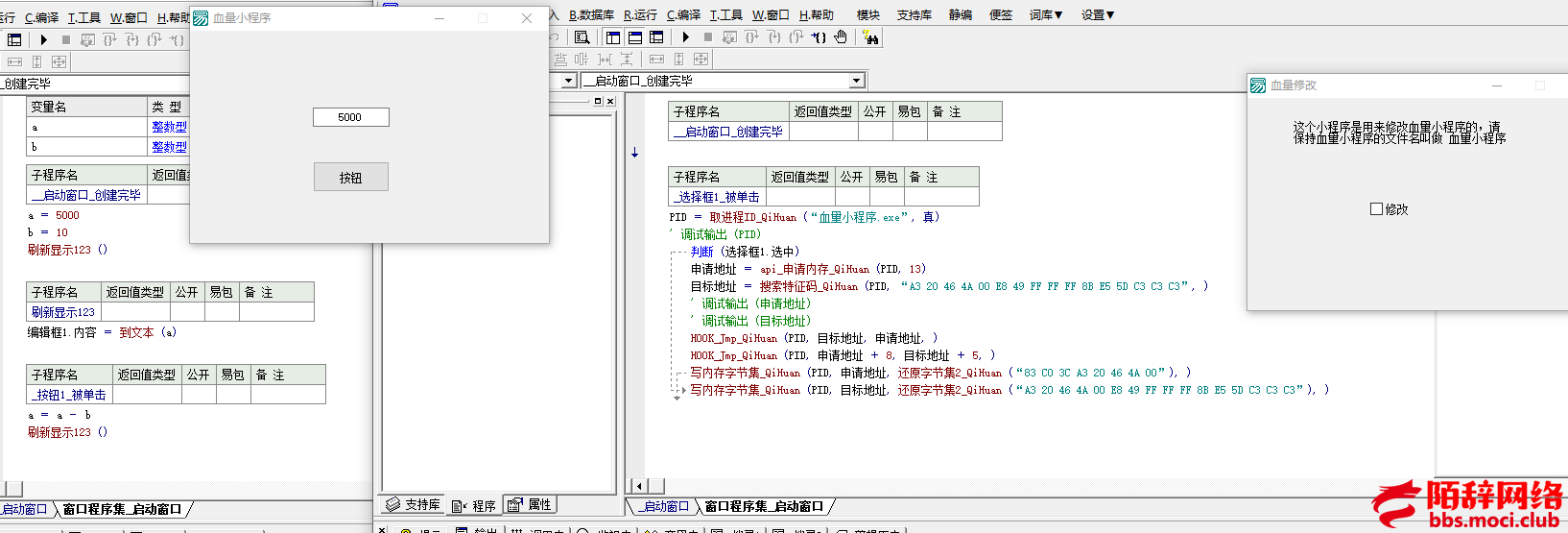Click the Run (play) icon in right IDE toolbar

pyautogui.click(x=685, y=37)
